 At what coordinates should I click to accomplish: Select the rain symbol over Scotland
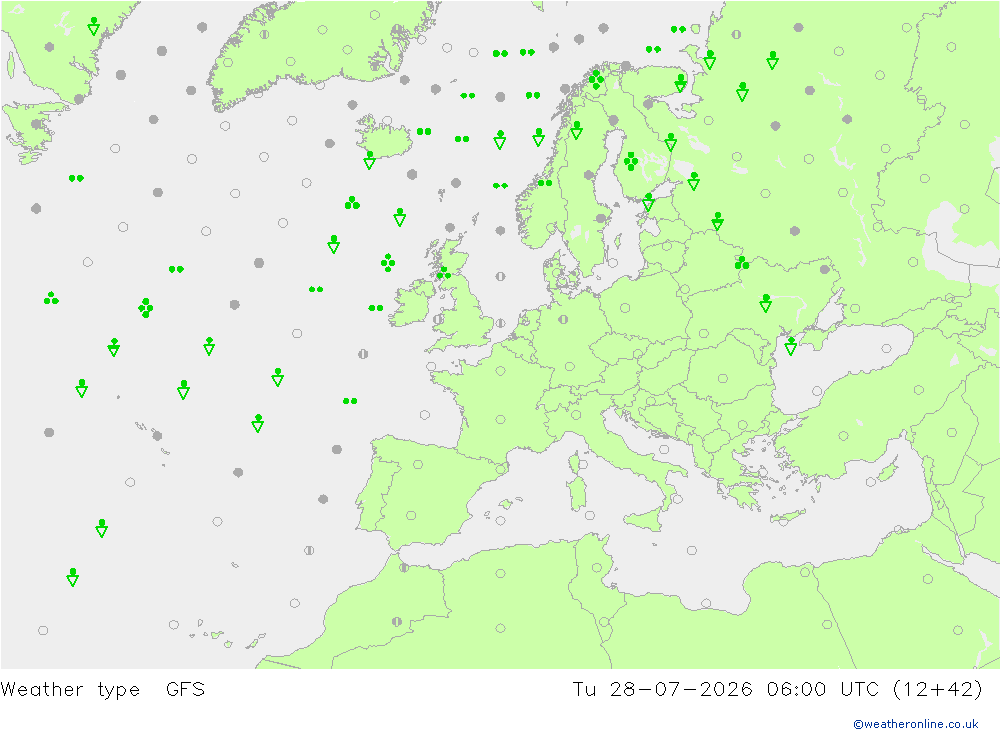[444, 273]
